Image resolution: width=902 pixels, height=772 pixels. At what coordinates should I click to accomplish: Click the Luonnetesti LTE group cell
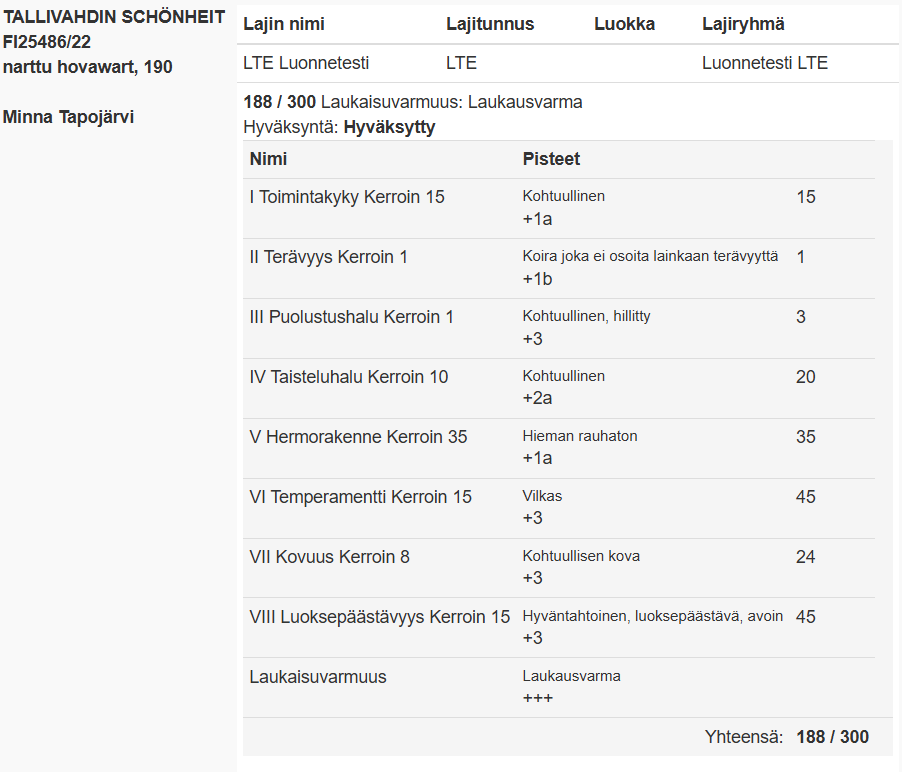[x=765, y=63]
